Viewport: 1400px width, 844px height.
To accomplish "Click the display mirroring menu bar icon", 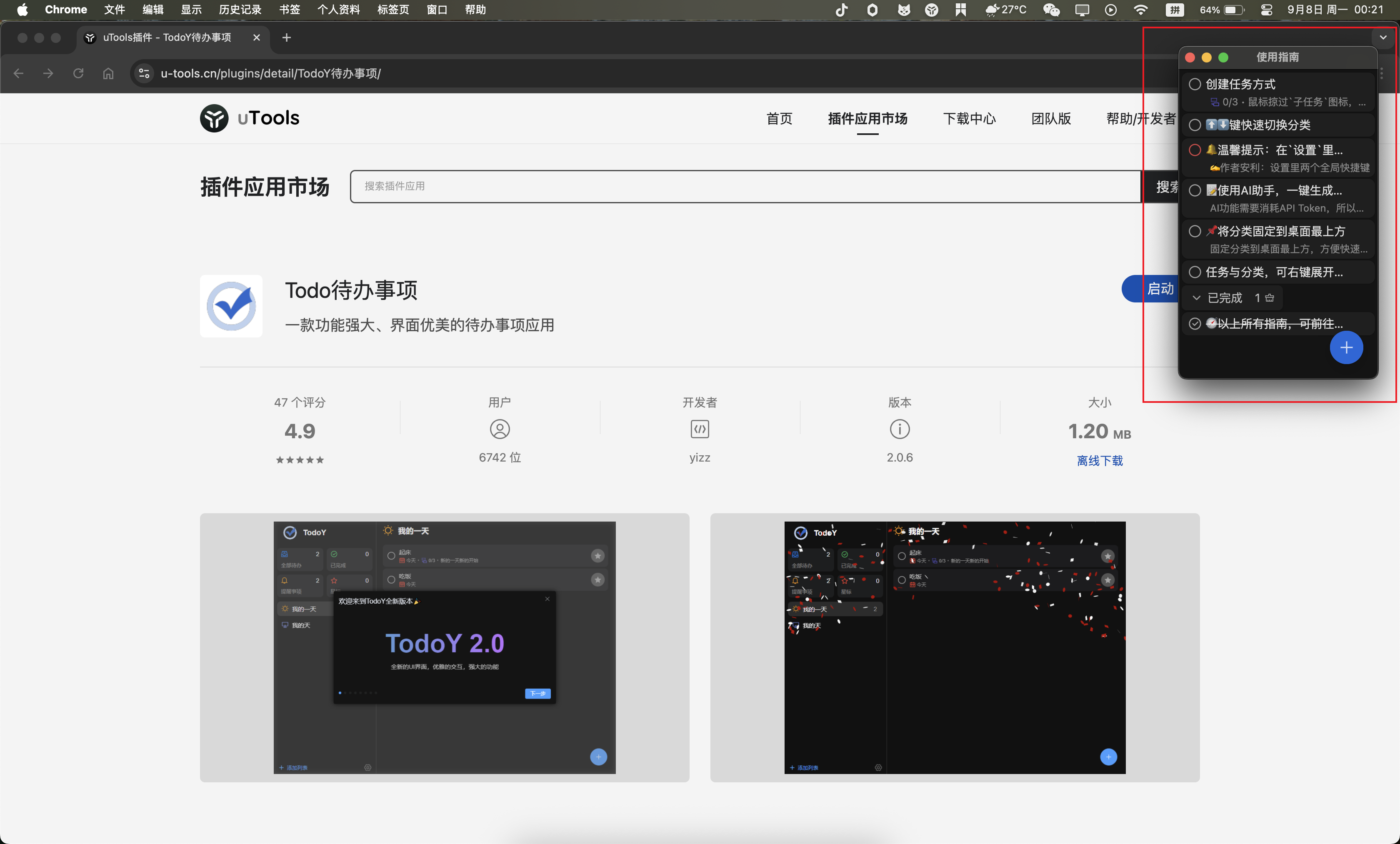I will [x=1082, y=10].
